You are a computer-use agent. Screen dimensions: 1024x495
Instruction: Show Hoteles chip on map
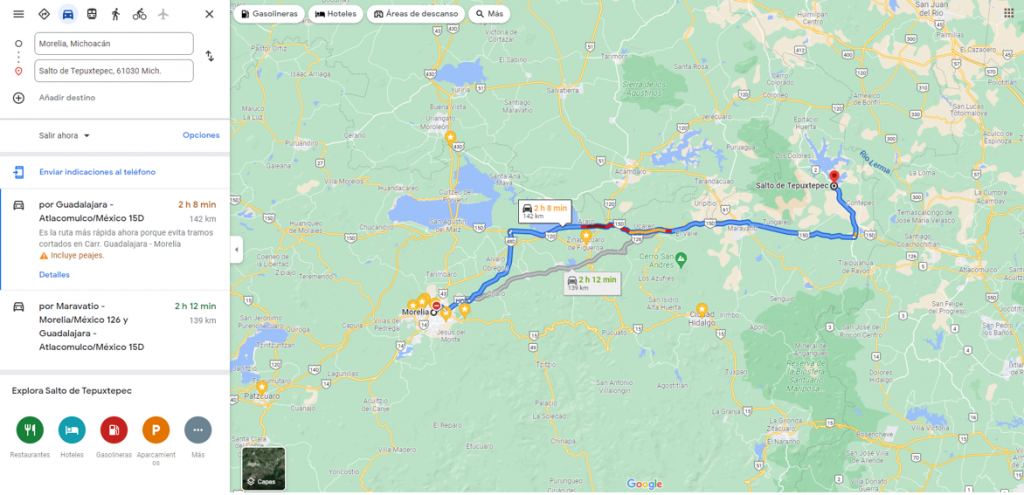point(336,14)
